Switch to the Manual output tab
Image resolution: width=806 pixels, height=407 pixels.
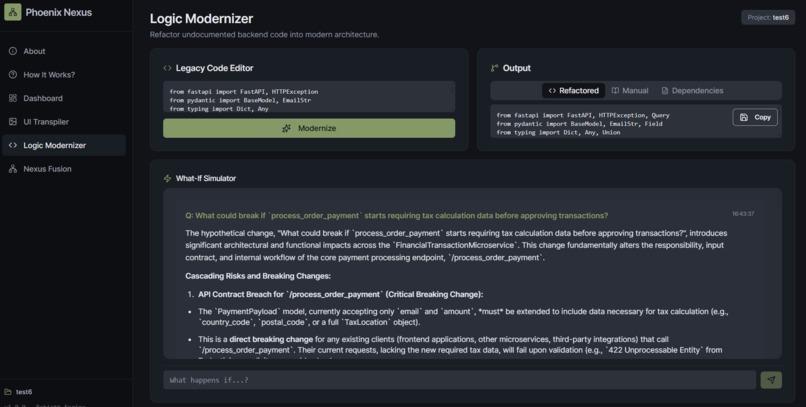tap(630, 90)
